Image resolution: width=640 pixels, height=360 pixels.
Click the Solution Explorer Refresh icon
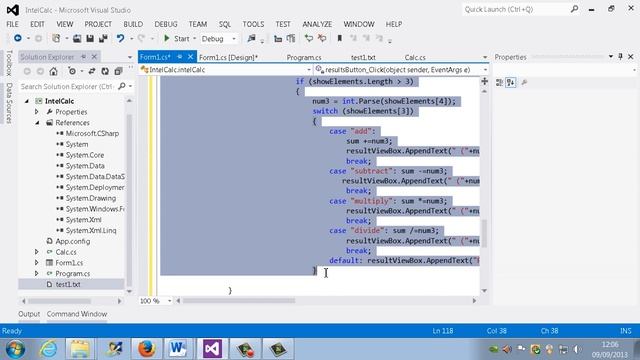click(x=105, y=71)
